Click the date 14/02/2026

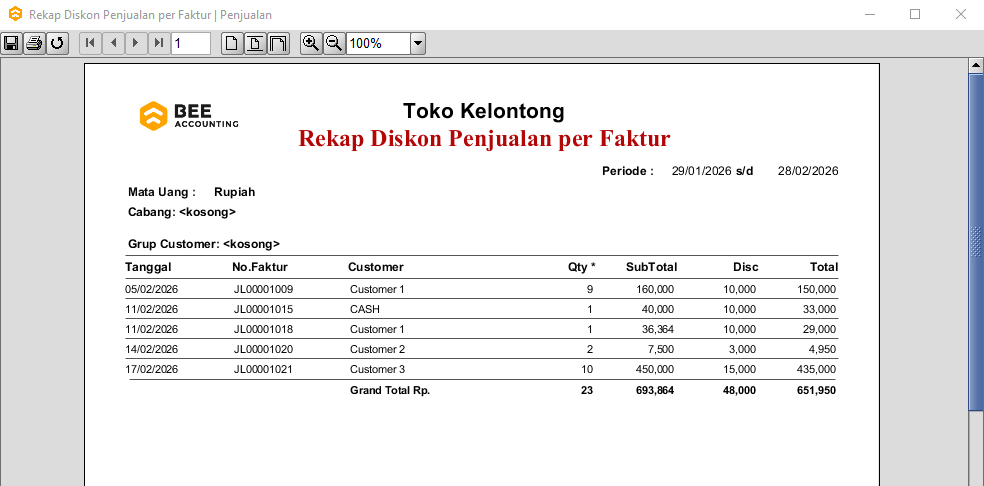click(x=152, y=349)
